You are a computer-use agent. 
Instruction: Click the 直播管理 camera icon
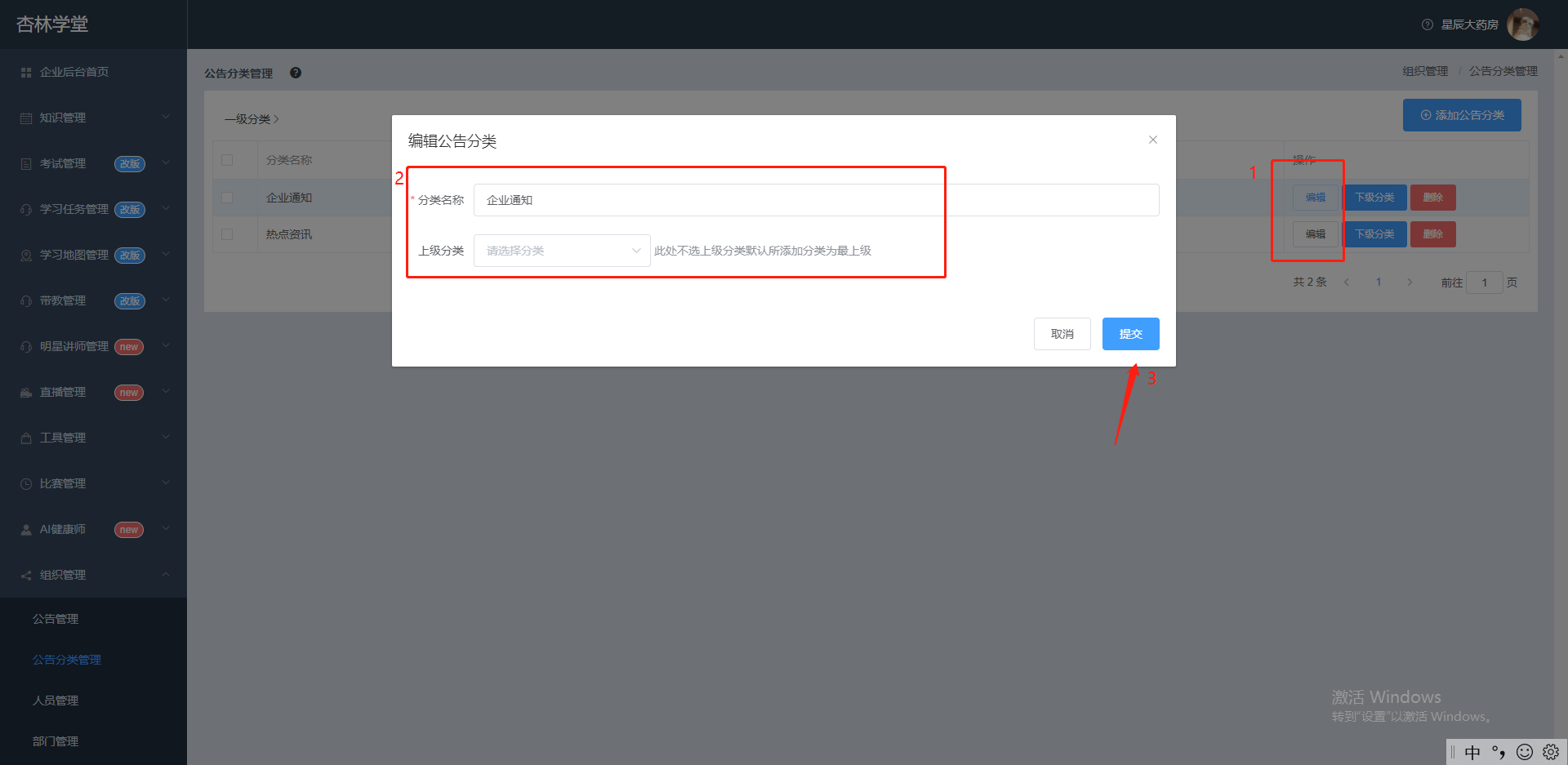tap(26, 393)
